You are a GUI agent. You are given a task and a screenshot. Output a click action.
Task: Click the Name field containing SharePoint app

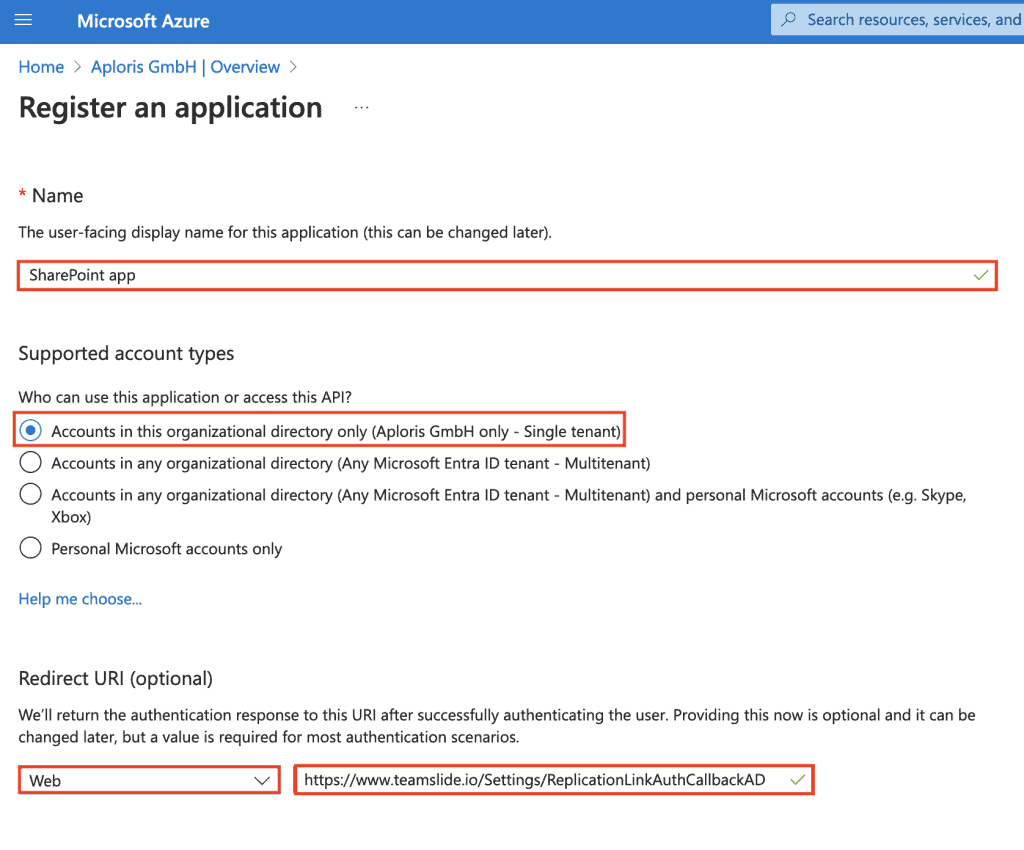tap(507, 275)
